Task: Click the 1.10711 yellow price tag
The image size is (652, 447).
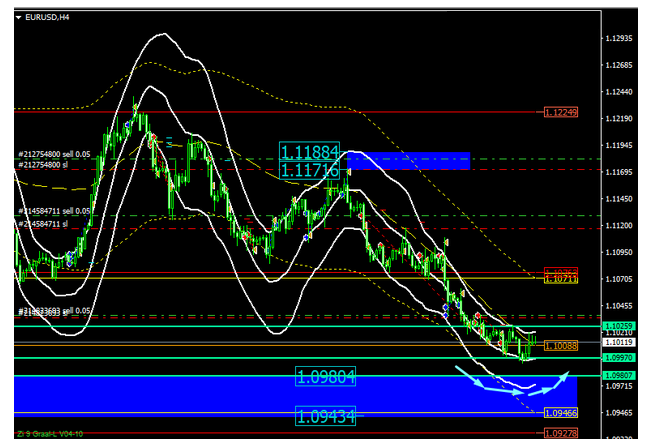Action: 560,279
